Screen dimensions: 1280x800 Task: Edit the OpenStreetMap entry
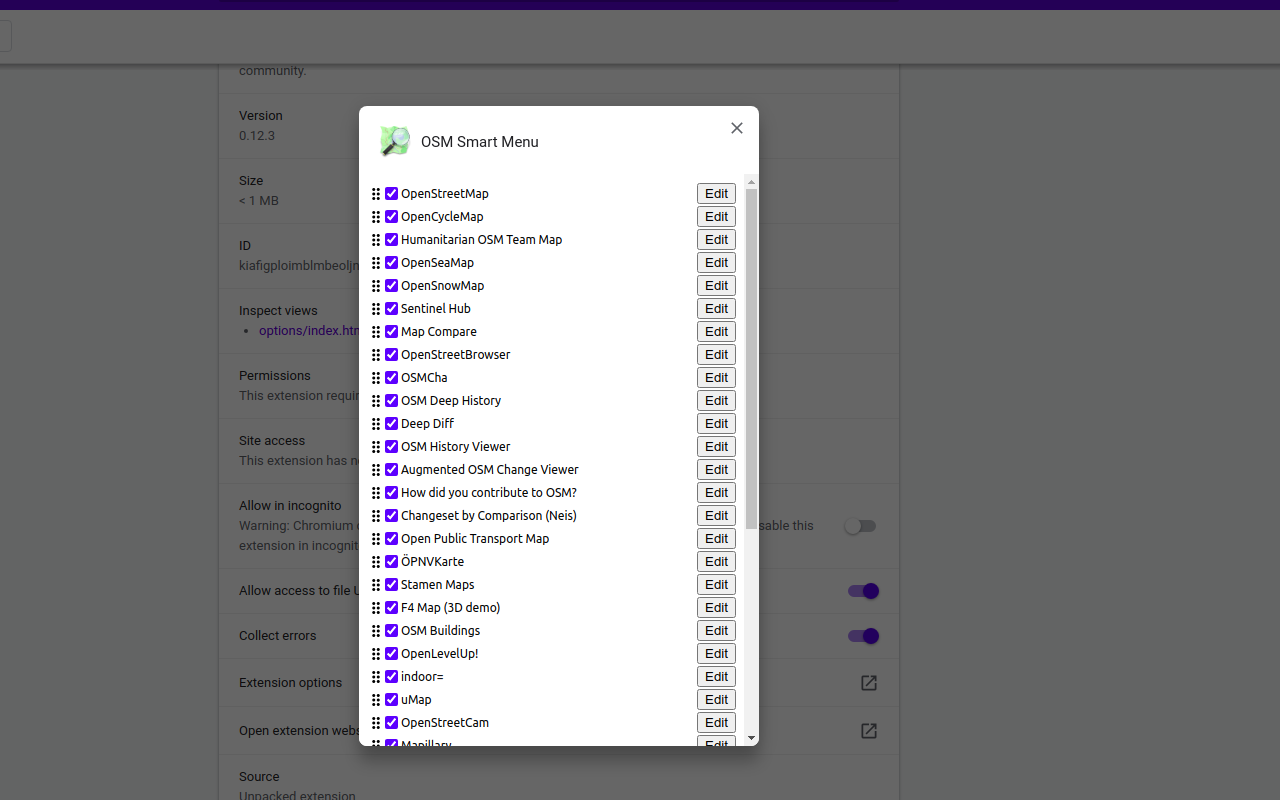[x=716, y=194]
